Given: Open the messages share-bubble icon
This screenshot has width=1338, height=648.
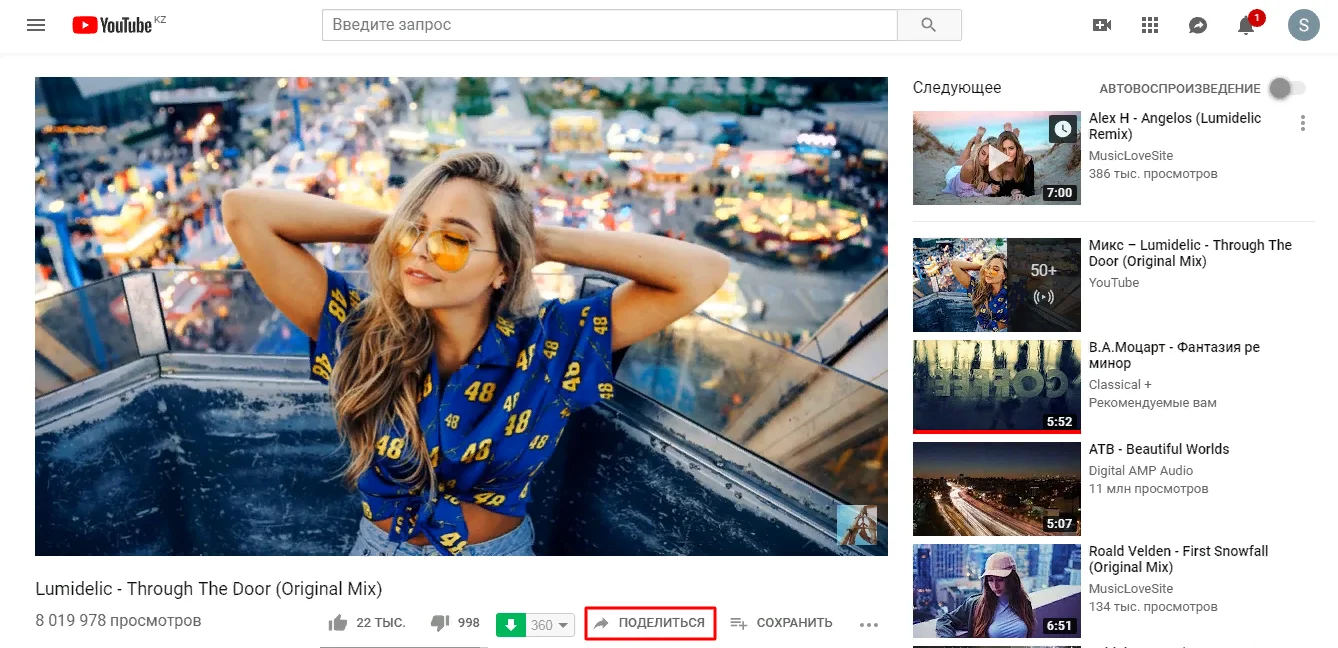Looking at the screenshot, I should pos(1198,25).
